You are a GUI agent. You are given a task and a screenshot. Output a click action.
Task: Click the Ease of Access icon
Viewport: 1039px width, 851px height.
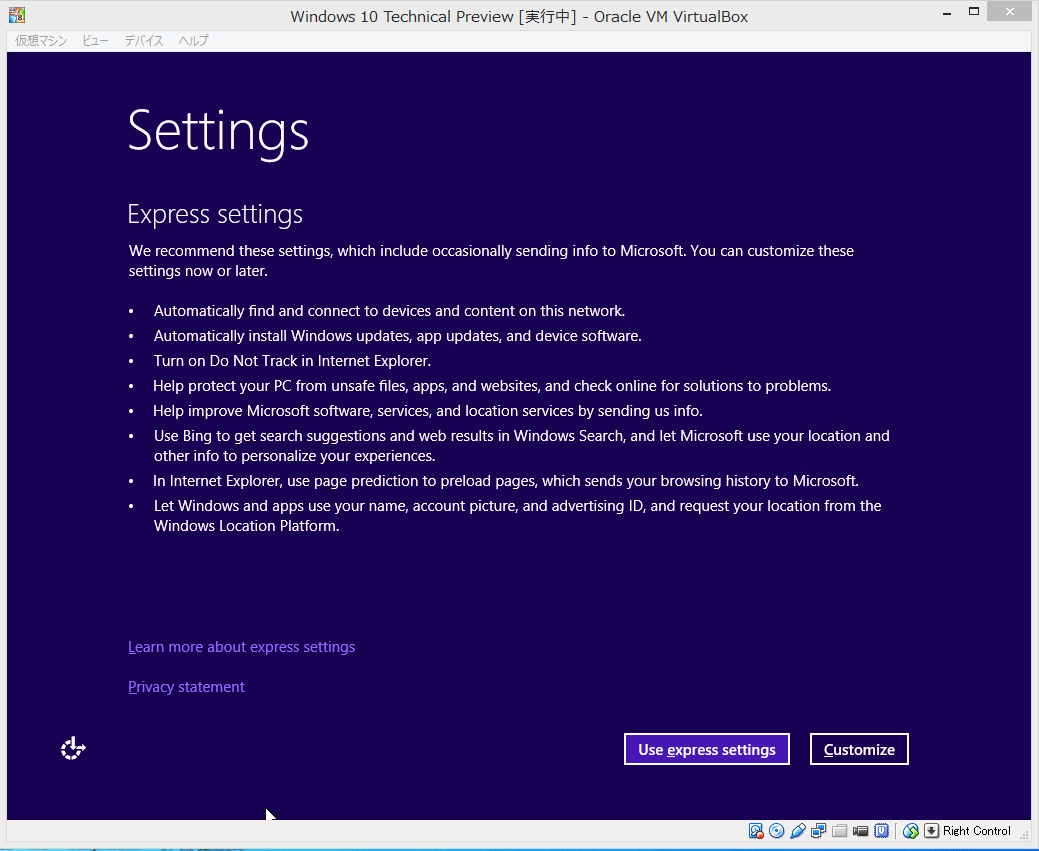click(73, 748)
